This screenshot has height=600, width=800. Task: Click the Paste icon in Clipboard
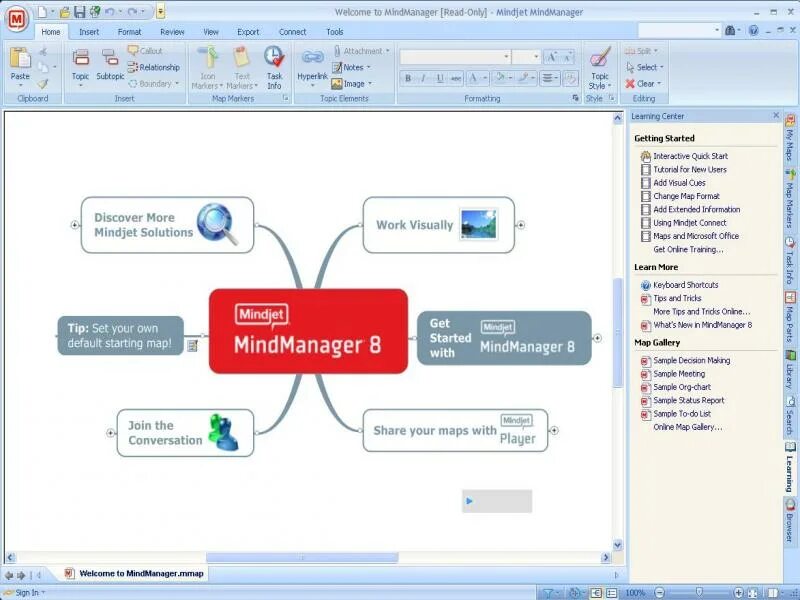(20, 58)
